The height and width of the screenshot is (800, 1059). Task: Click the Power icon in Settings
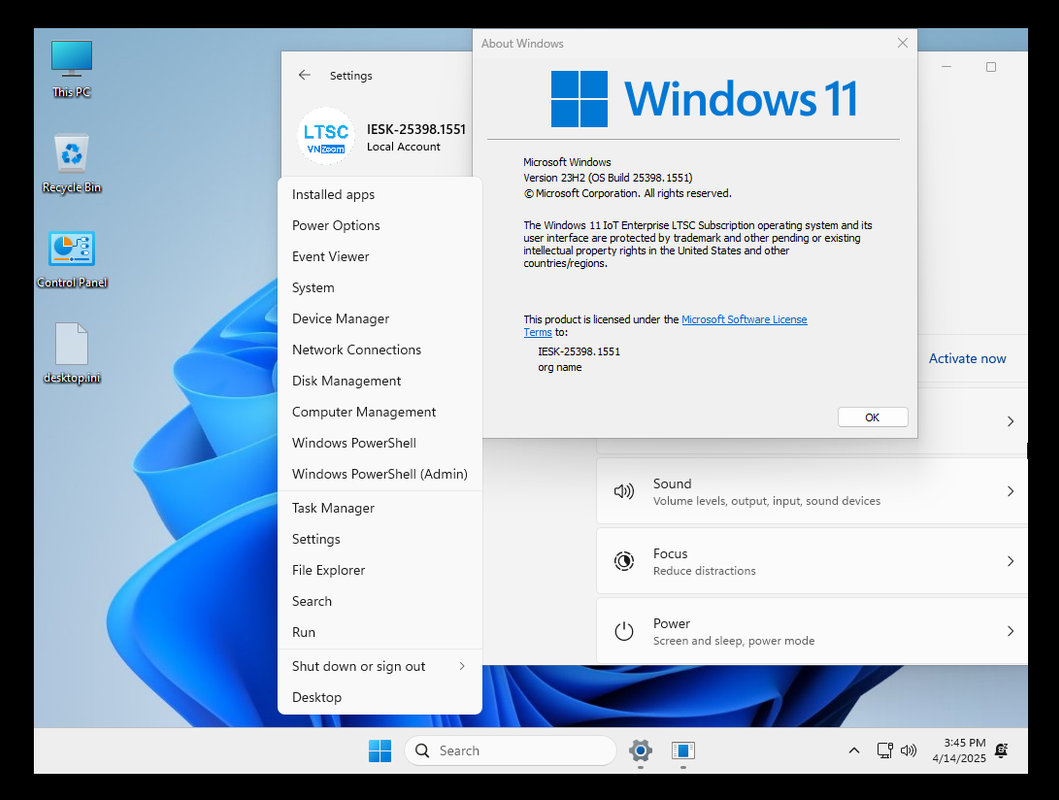tap(623, 631)
